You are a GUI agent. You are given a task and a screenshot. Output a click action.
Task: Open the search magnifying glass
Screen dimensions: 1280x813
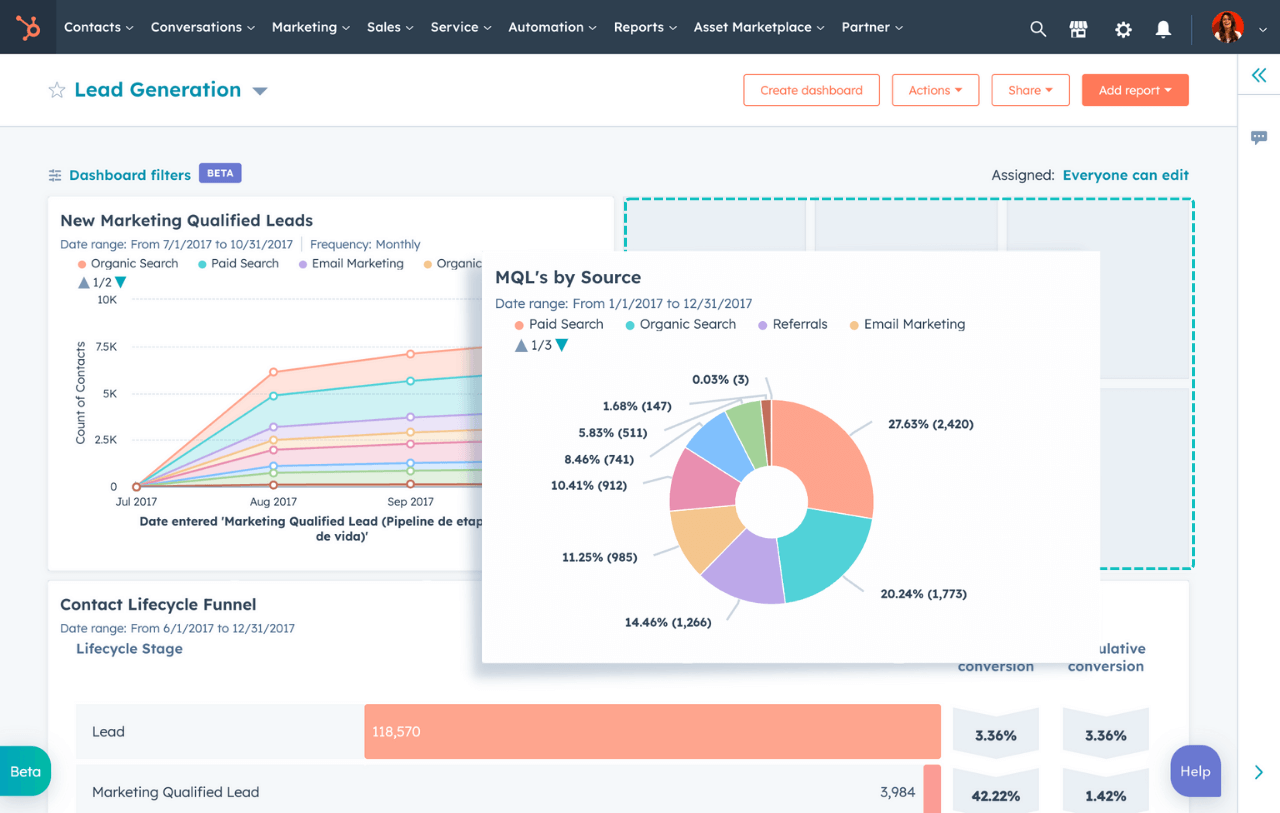pos(1038,28)
